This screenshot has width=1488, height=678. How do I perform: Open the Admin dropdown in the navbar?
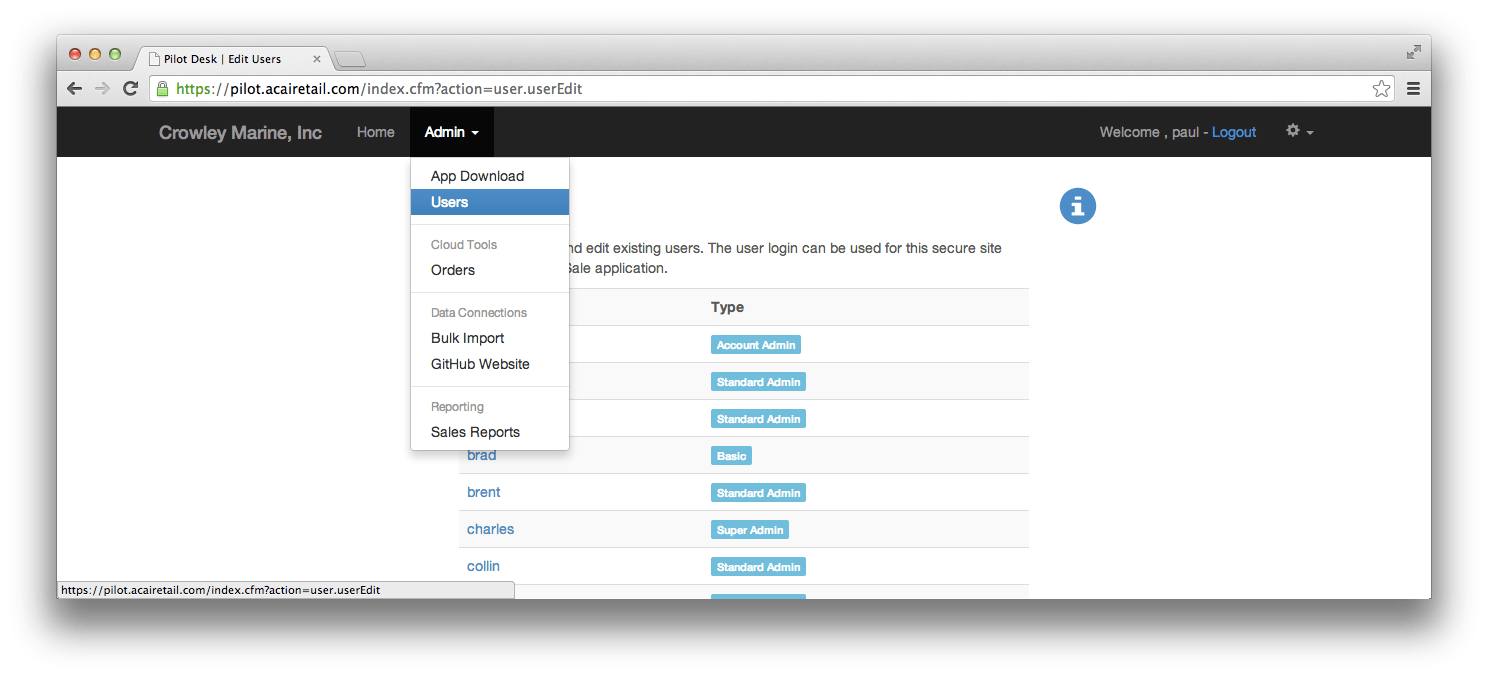point(451,131)
